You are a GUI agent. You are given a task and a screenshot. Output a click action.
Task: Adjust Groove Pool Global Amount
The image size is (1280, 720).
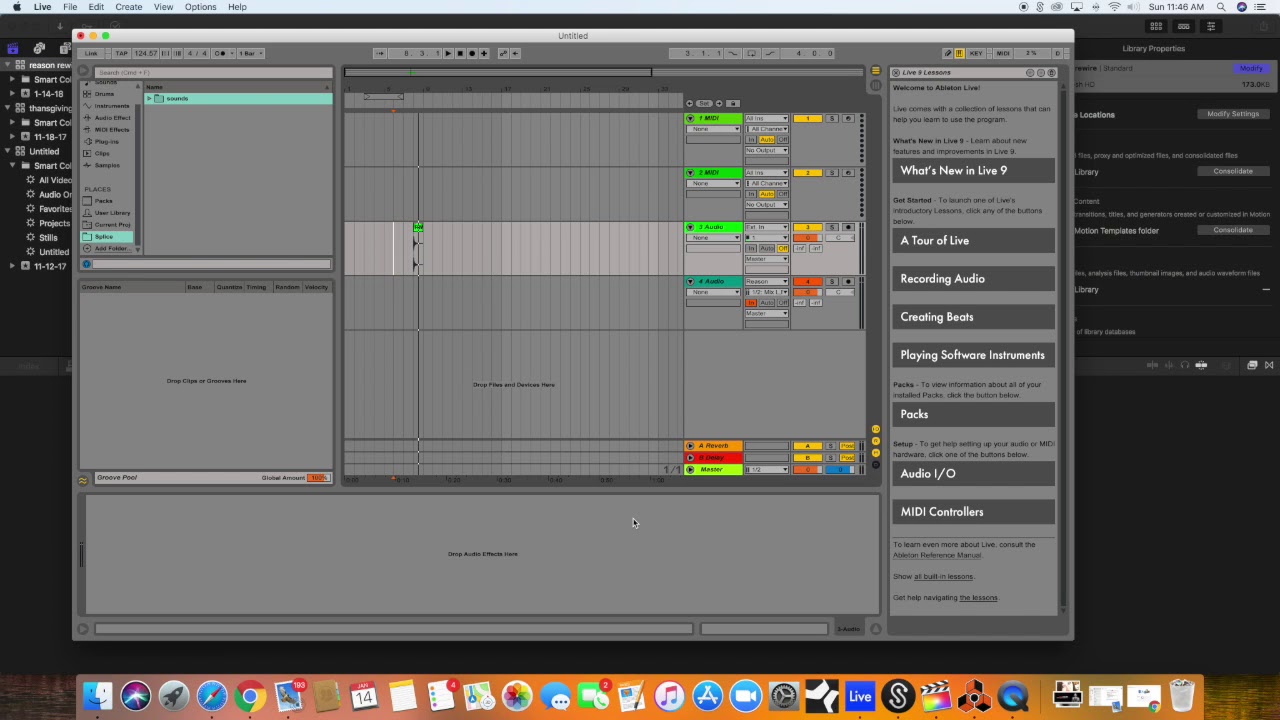pyautogui.click(x=318, y=478)
